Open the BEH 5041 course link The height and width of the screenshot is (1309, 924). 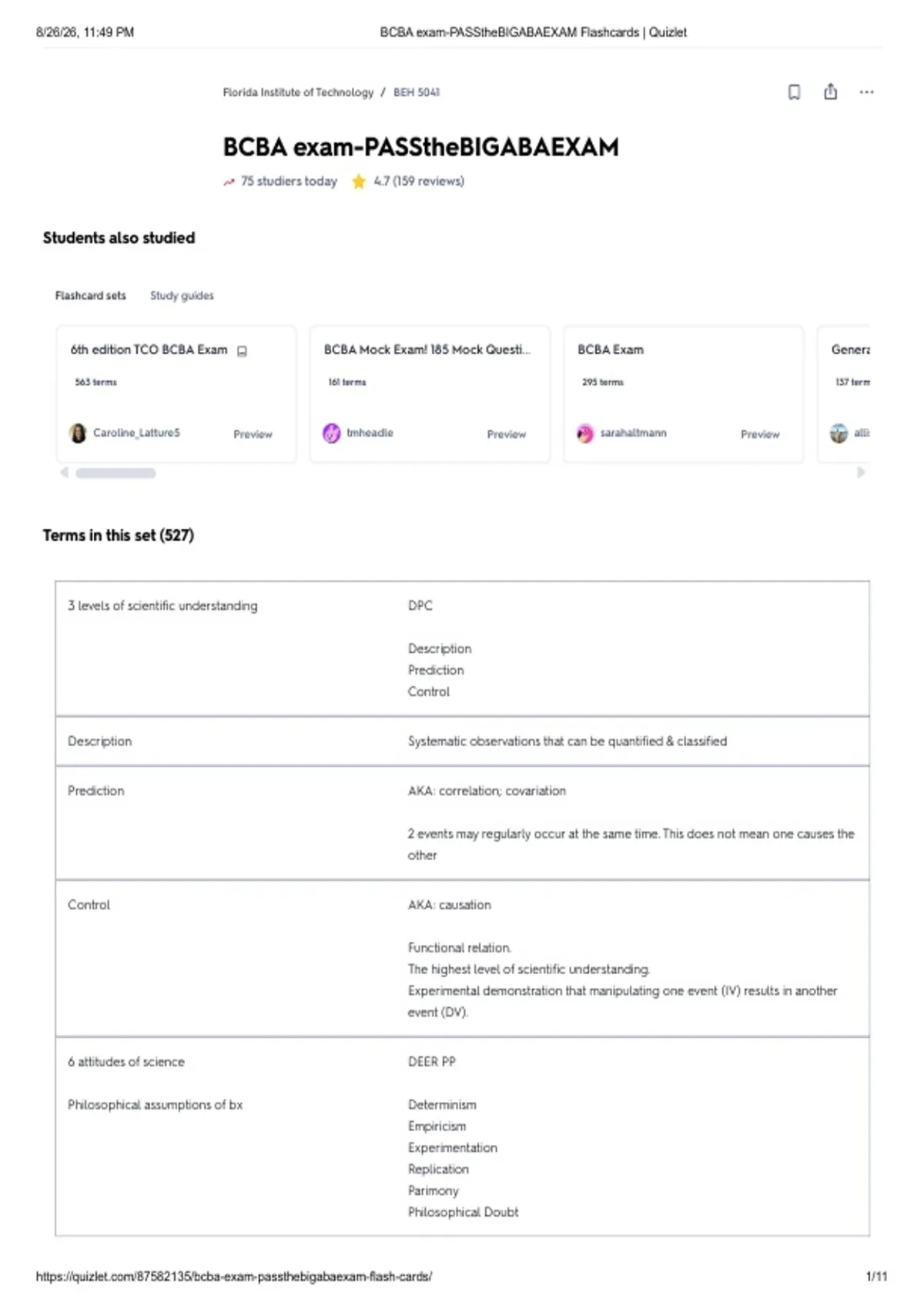coord(417,92)
